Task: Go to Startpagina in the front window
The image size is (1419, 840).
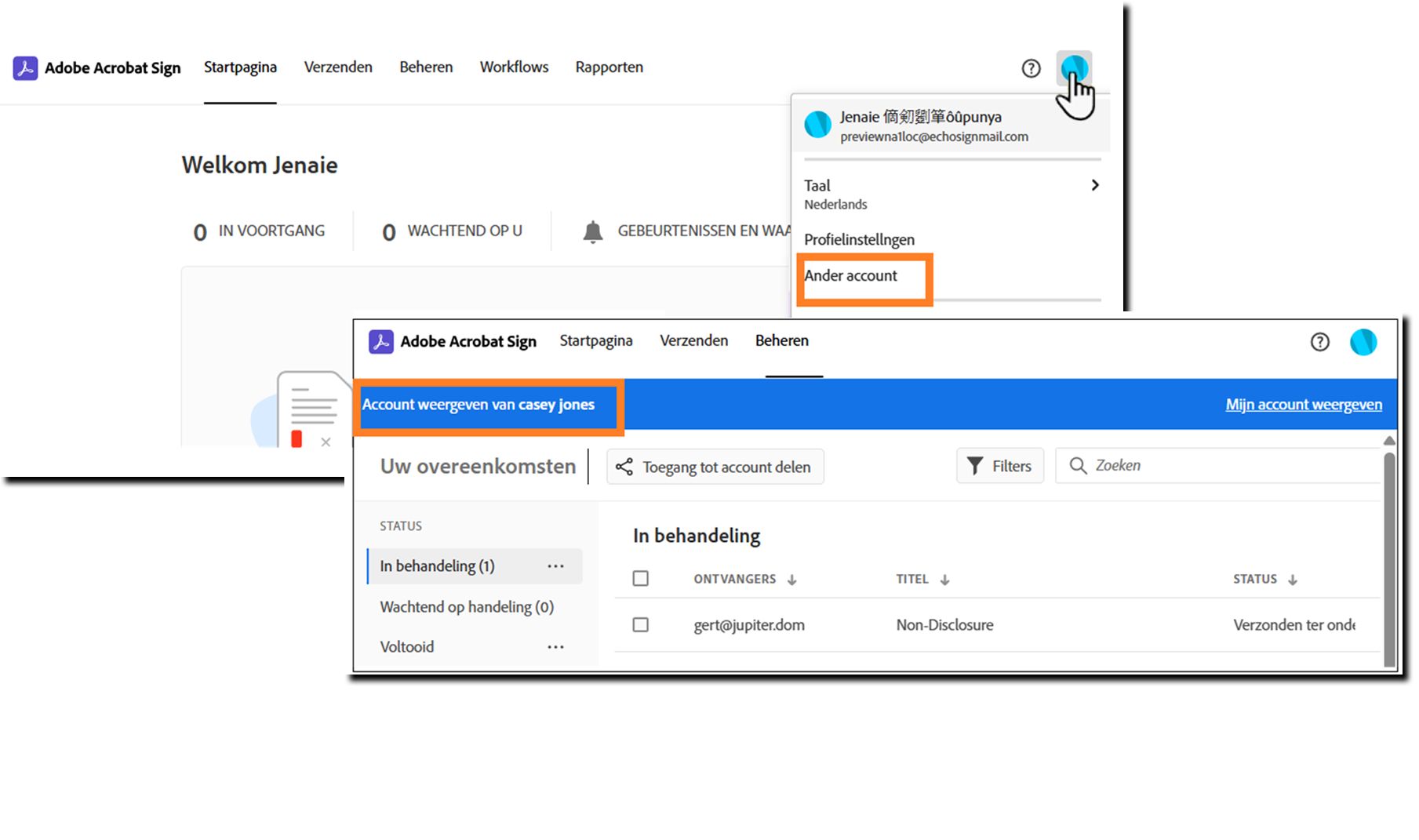Action: [x=596, y=341]
